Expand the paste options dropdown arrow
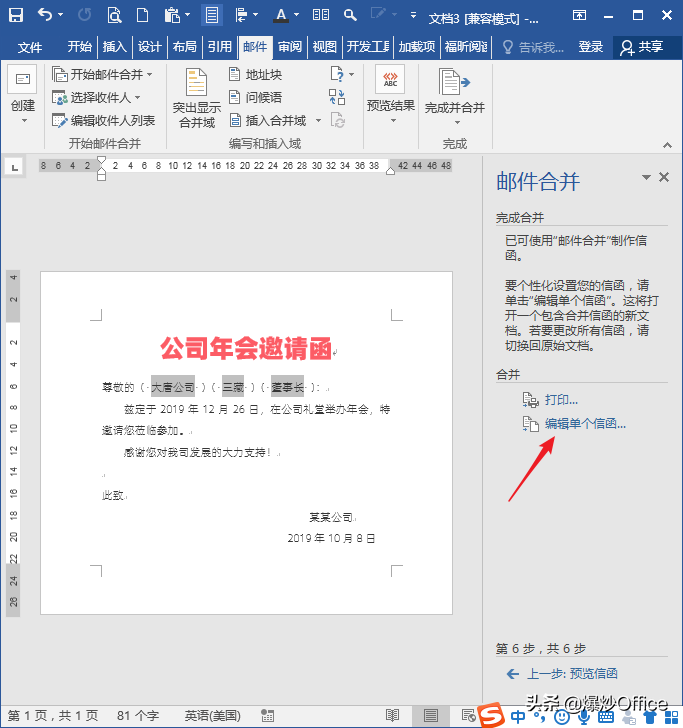 [x=188, y=15]
